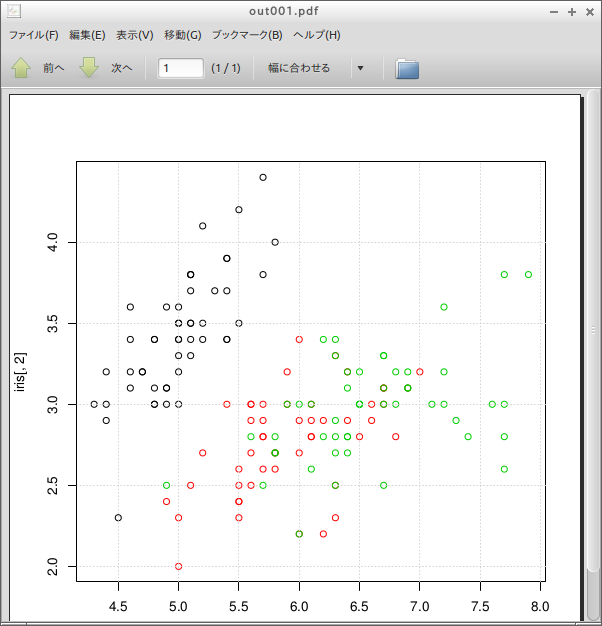Viewport: 602px width, 626px height.
Task: Click the vertical scrollbar on the right
Action: coord(594,330)
